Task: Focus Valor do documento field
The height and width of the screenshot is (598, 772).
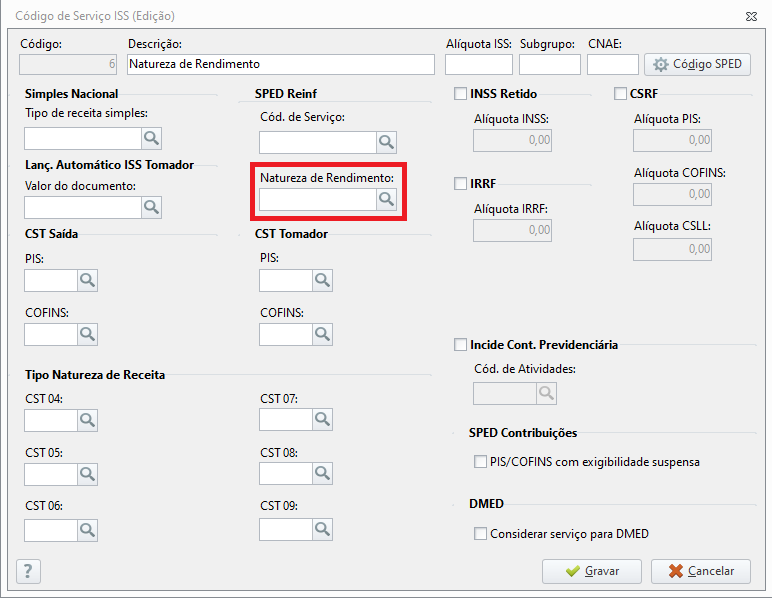Action: [83, 208]
